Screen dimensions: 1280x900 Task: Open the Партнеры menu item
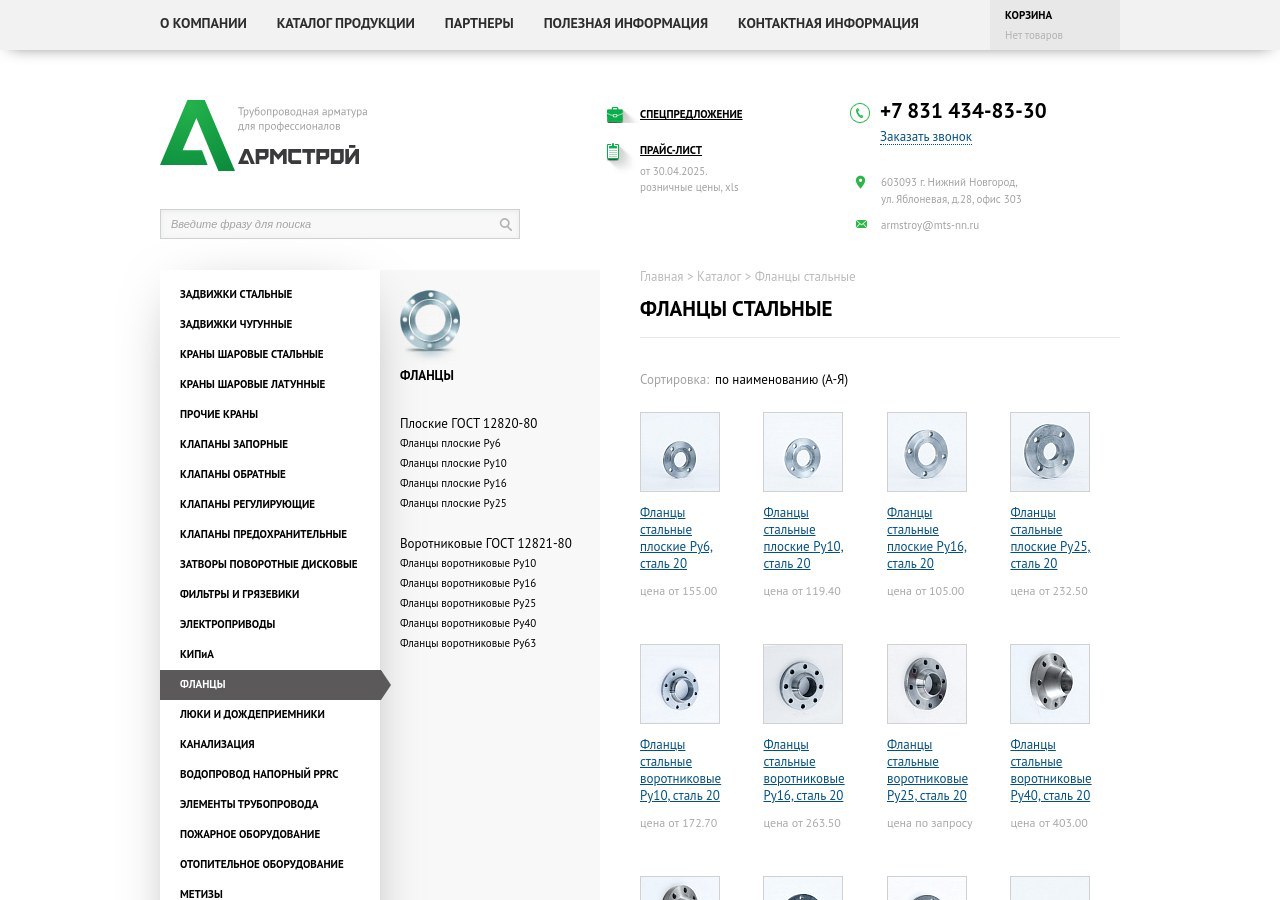(x=479, y=23)
